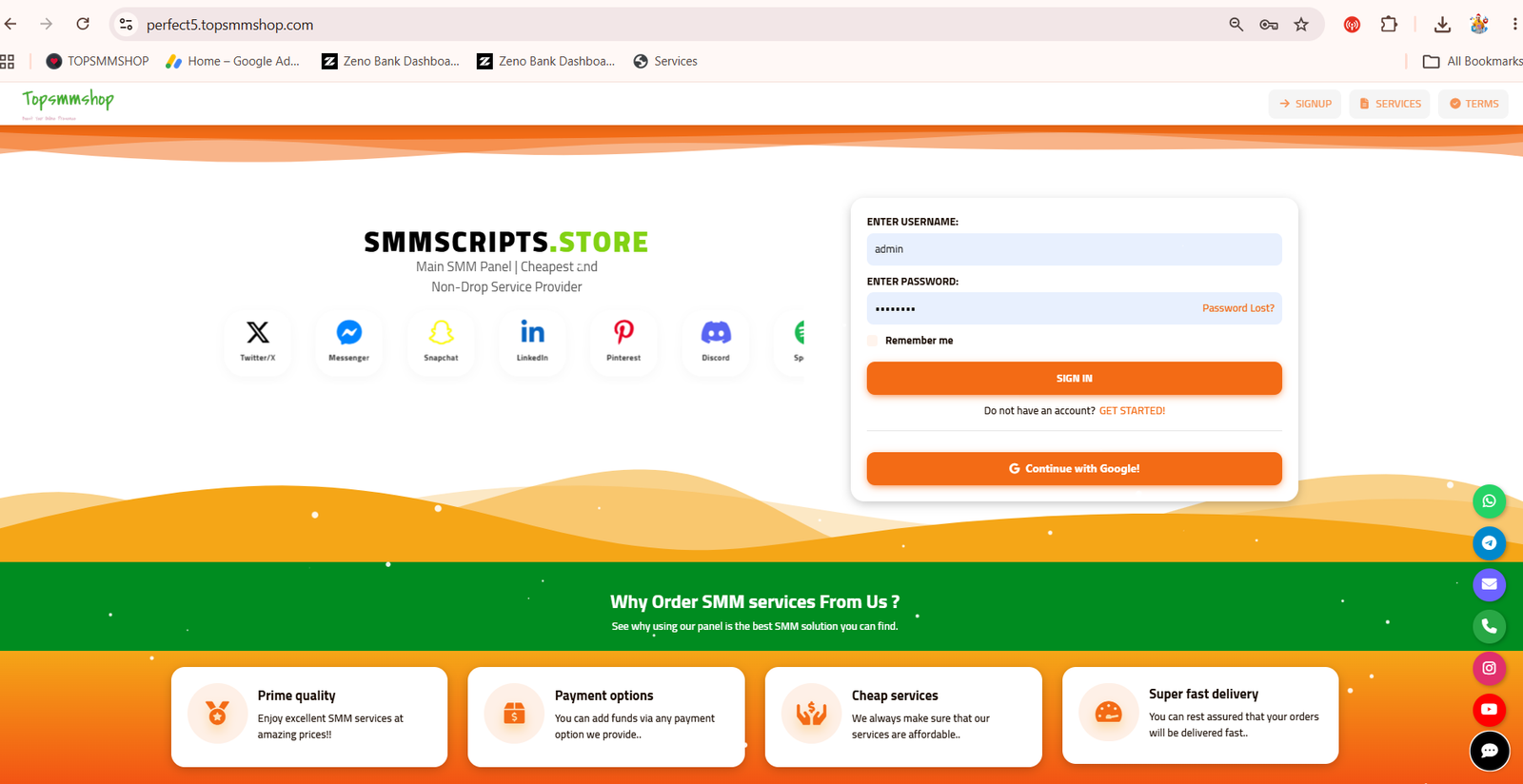Click the Super fast delivery gauge icon
Screen dimensions: 1523x784
[1108, 712]
